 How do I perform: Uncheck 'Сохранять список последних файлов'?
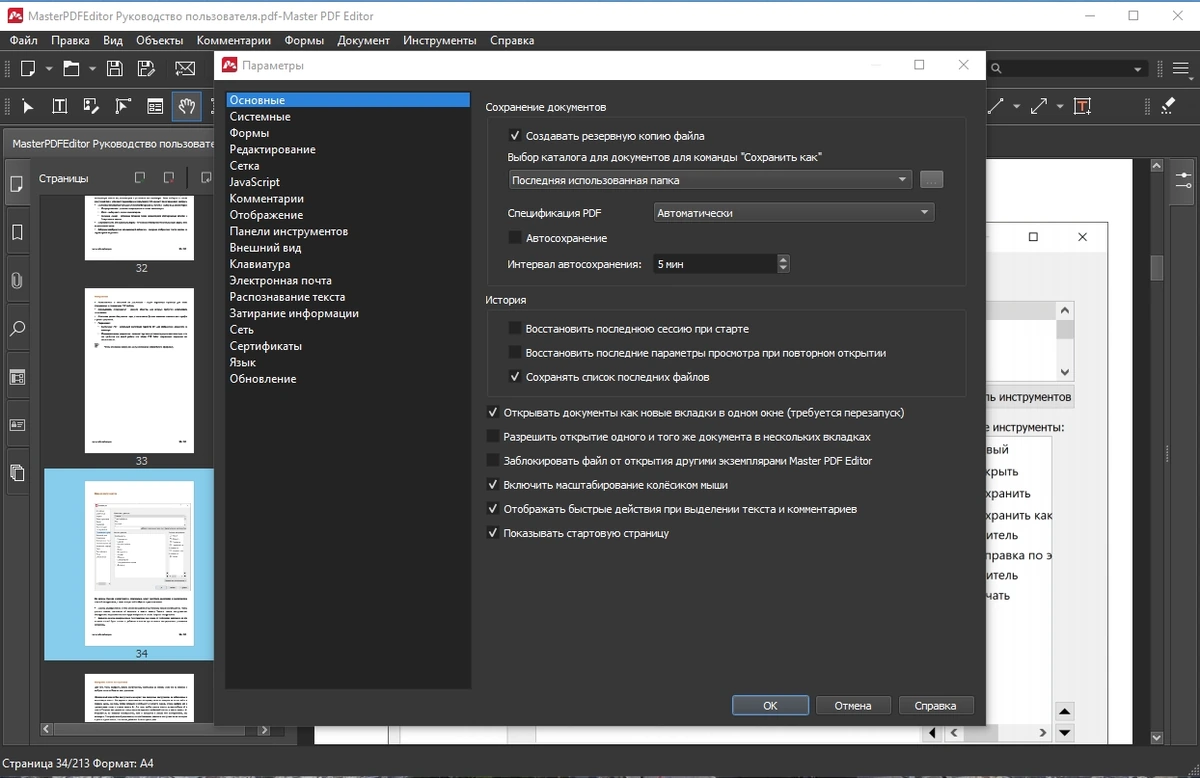515,377
